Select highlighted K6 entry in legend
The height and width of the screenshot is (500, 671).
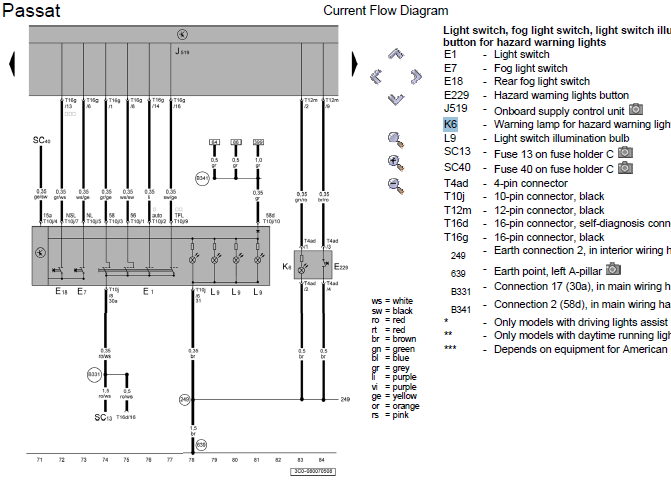point(451,125)
